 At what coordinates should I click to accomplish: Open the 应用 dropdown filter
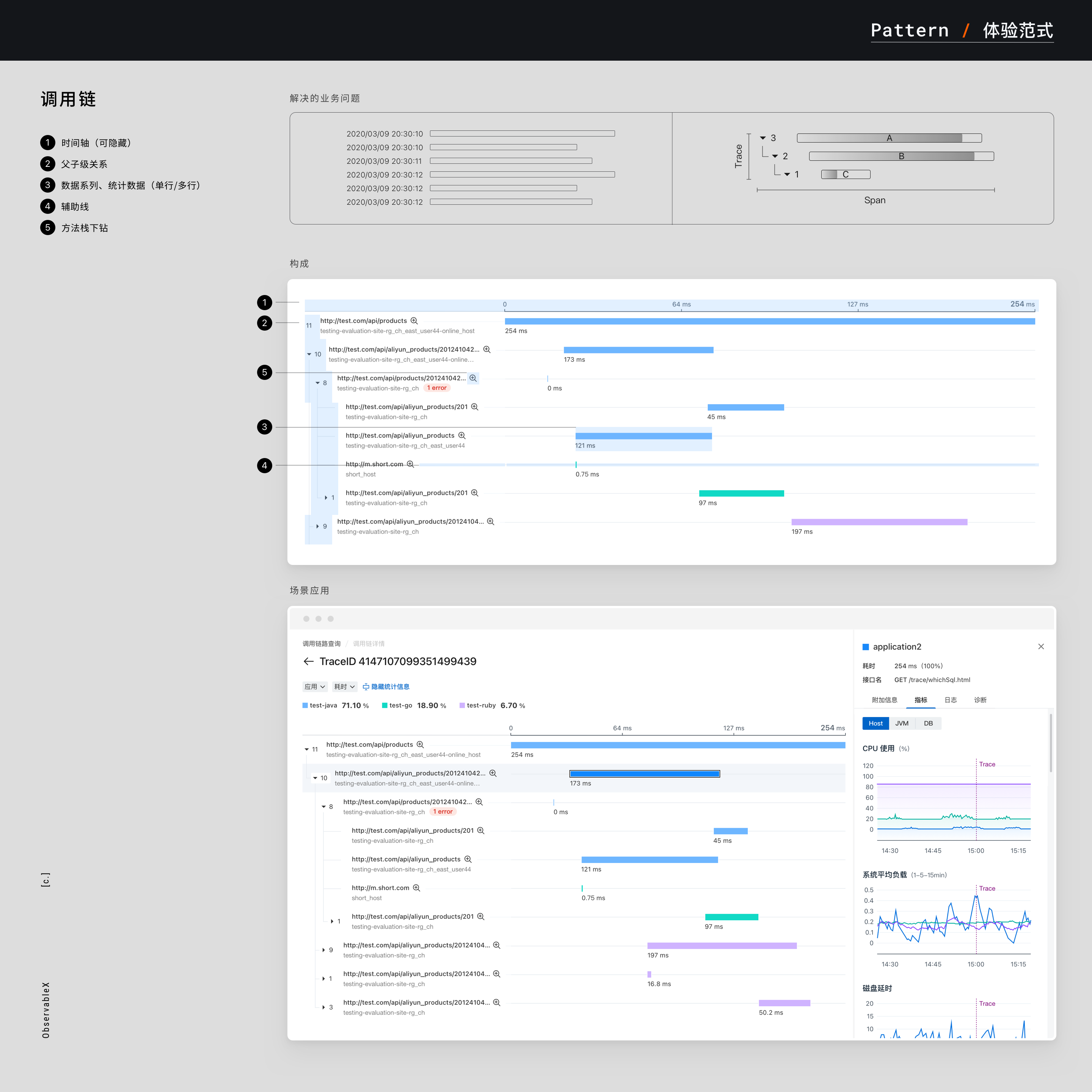pyautogui.click(x=315, y=687)
